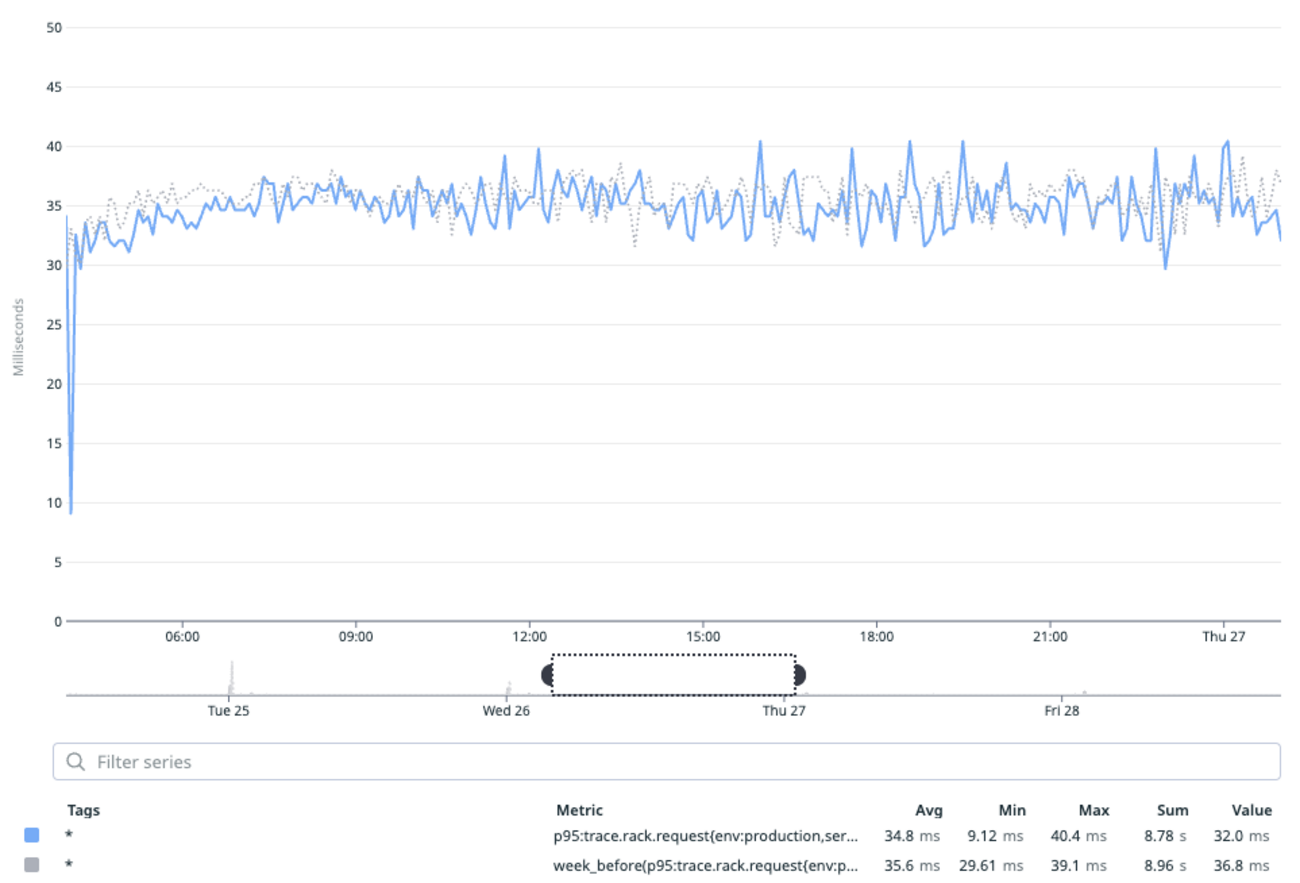This screenshot has height=883, width=1300.
Task: Select the blue series color swatch
Action: [x=31, y=835]
